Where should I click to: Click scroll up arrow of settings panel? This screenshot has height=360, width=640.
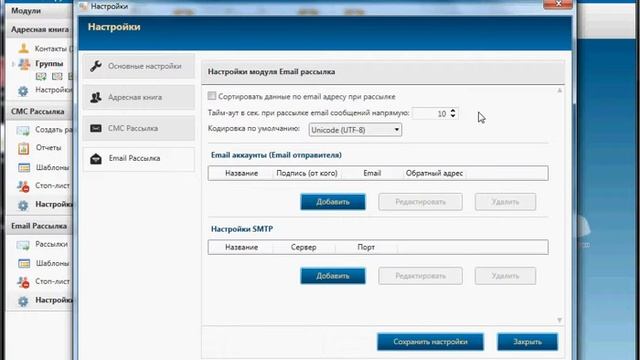pos(560,90)
